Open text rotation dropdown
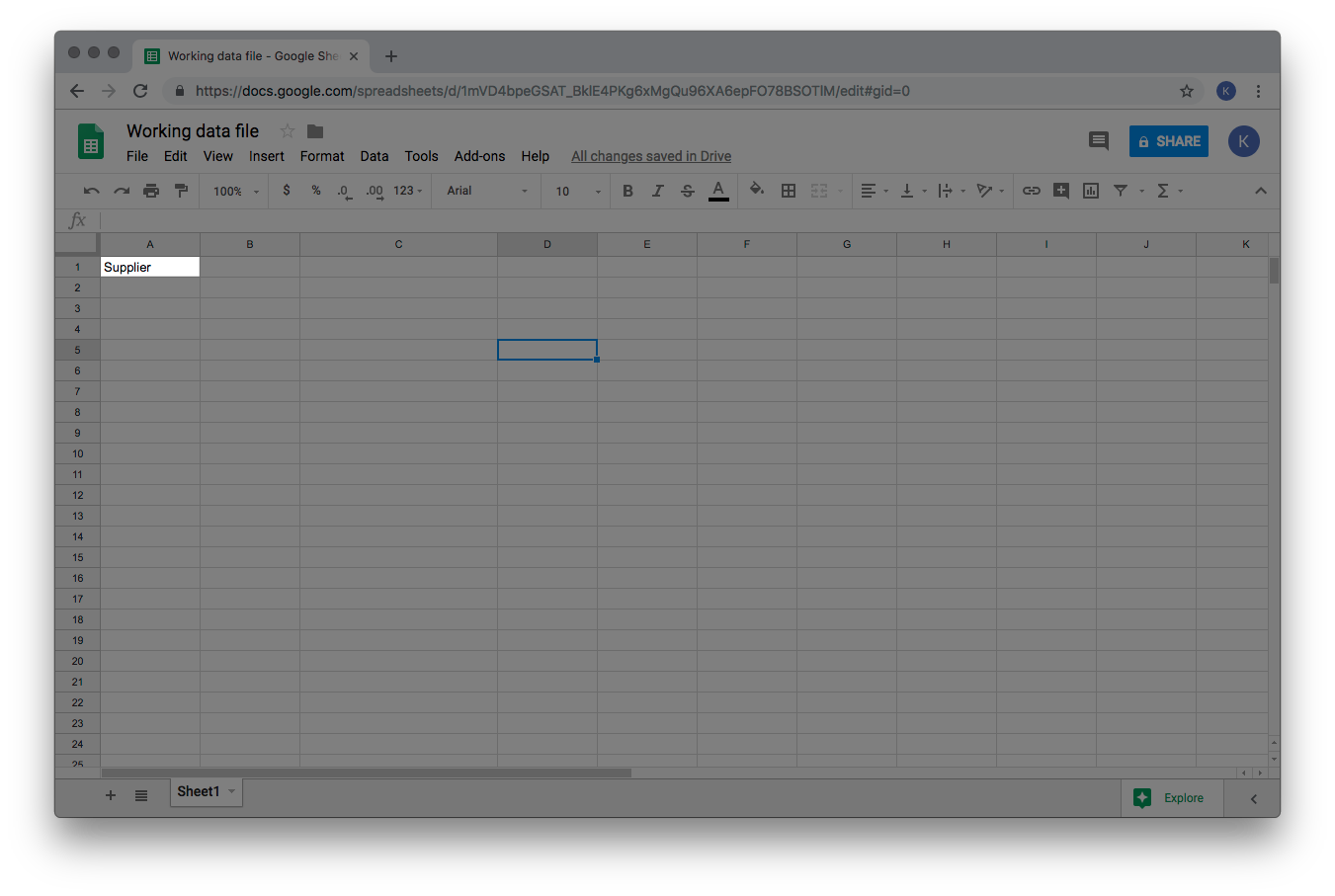The image size is (1335, 896). [x=990, y=191]
